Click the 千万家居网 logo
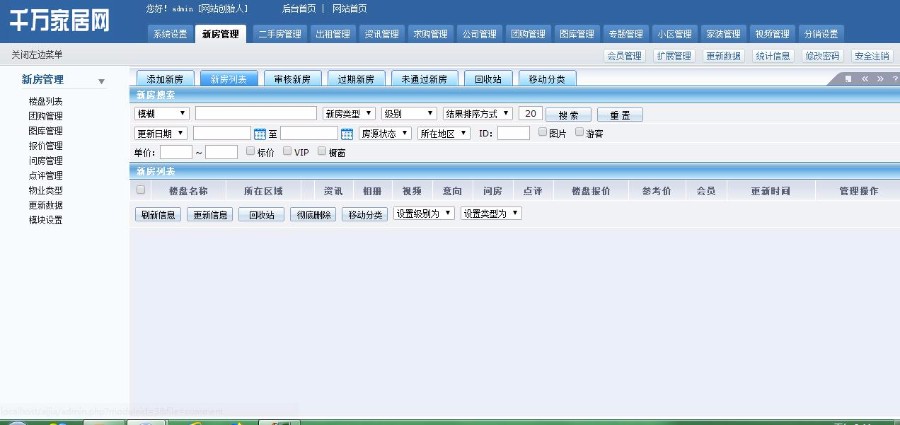This screenshot has height=425, width=900. pyautogui.click(x=59, y=21)
